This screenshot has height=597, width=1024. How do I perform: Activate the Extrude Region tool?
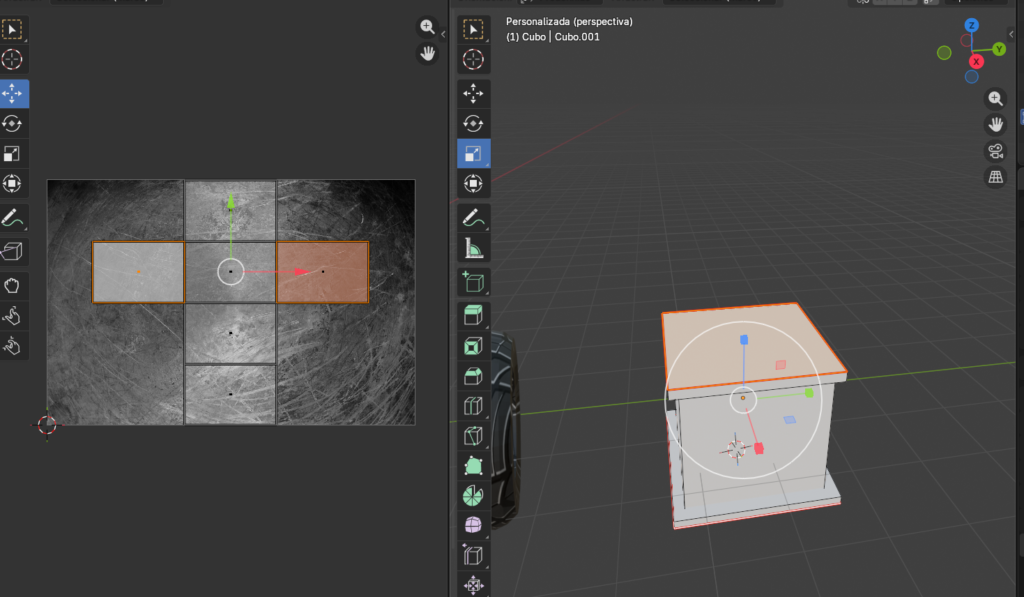coord(473,316)
